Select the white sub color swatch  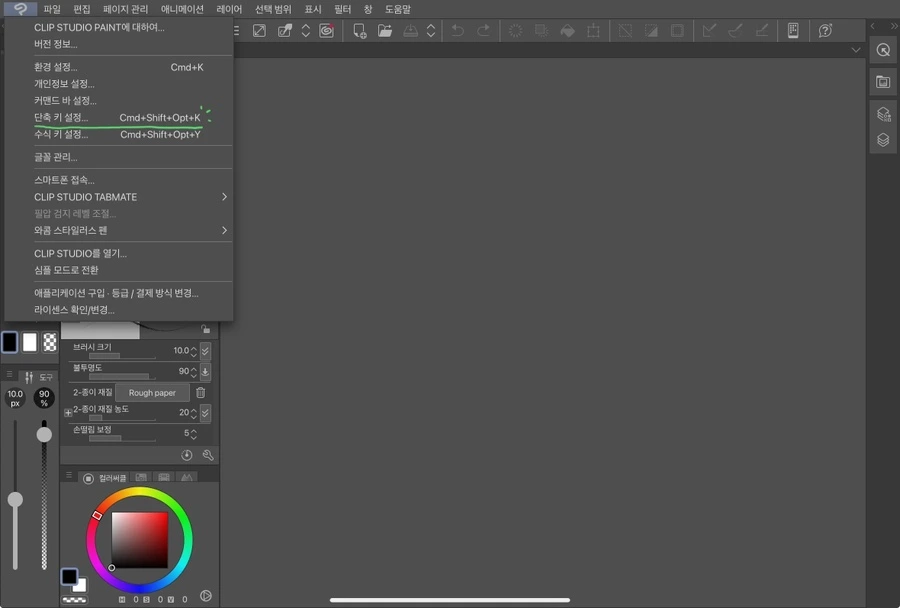pyautogui.click(x=30, y=342)
